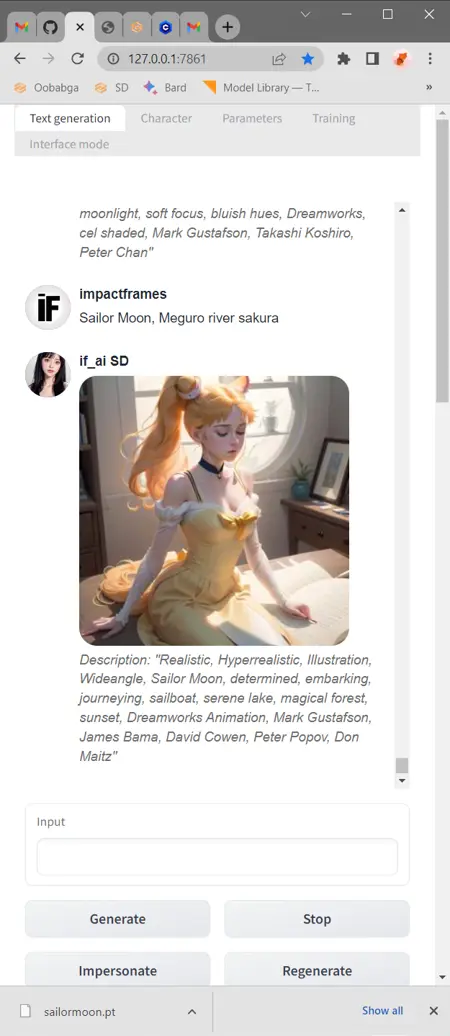Expand hidden bookmarks with the chevron
The width and height of the screenshot is (450, 1036).
[430, 87]
